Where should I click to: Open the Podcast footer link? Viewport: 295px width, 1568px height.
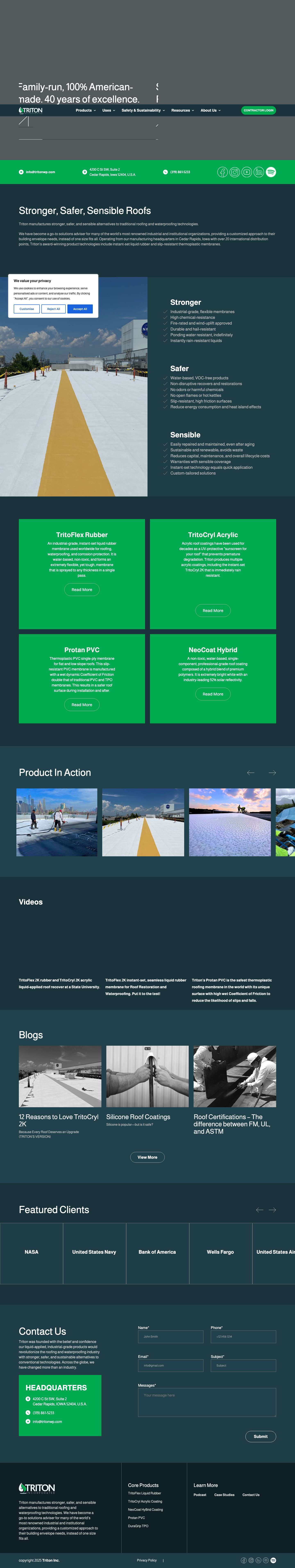(200, 1495)
